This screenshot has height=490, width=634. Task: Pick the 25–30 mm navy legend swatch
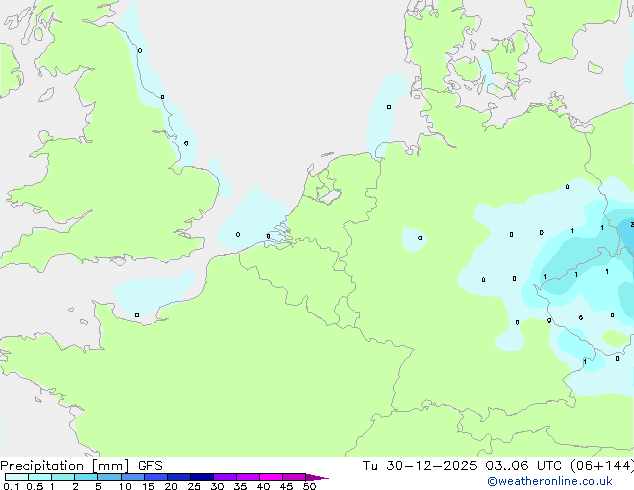coord(202,477)
